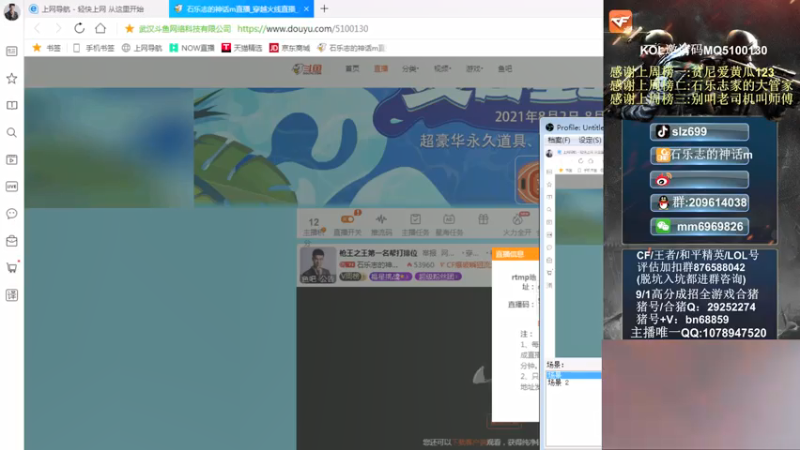Open the shopping cart icon in sidebar

[x=12, y=268]
